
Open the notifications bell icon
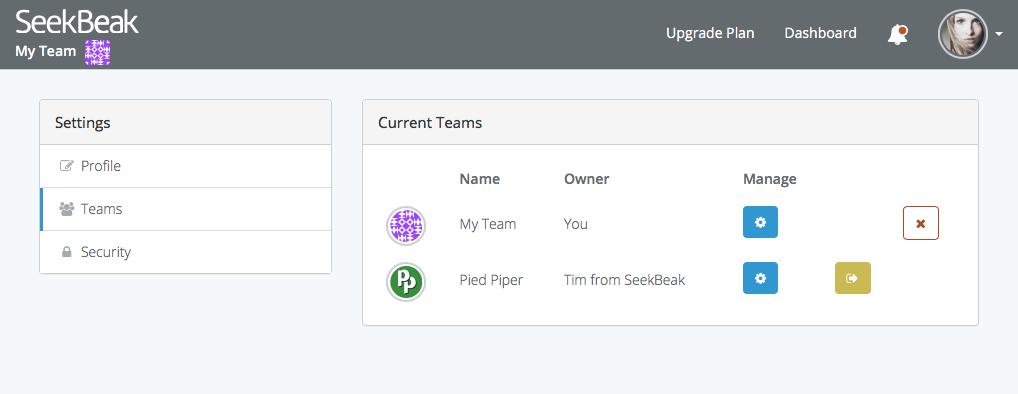click(x=897, y=34)
